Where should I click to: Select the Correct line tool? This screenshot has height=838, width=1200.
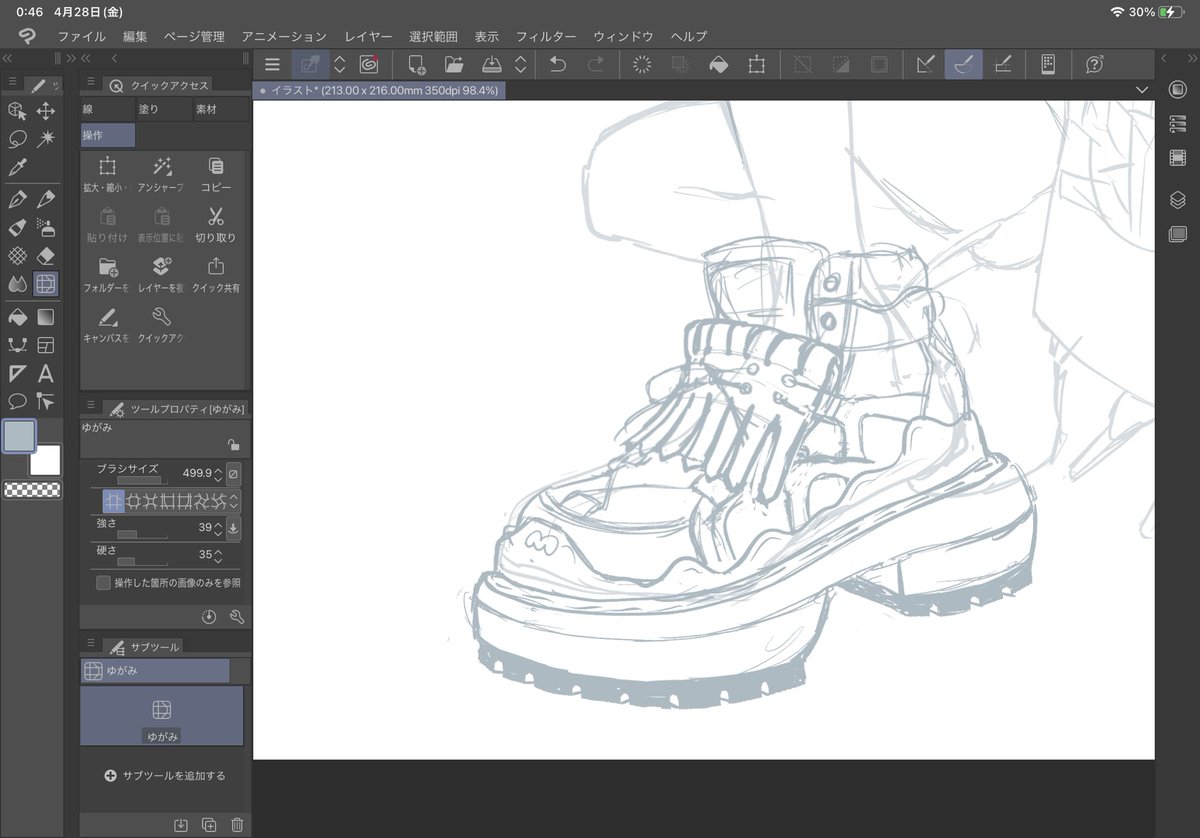(46, 402)
